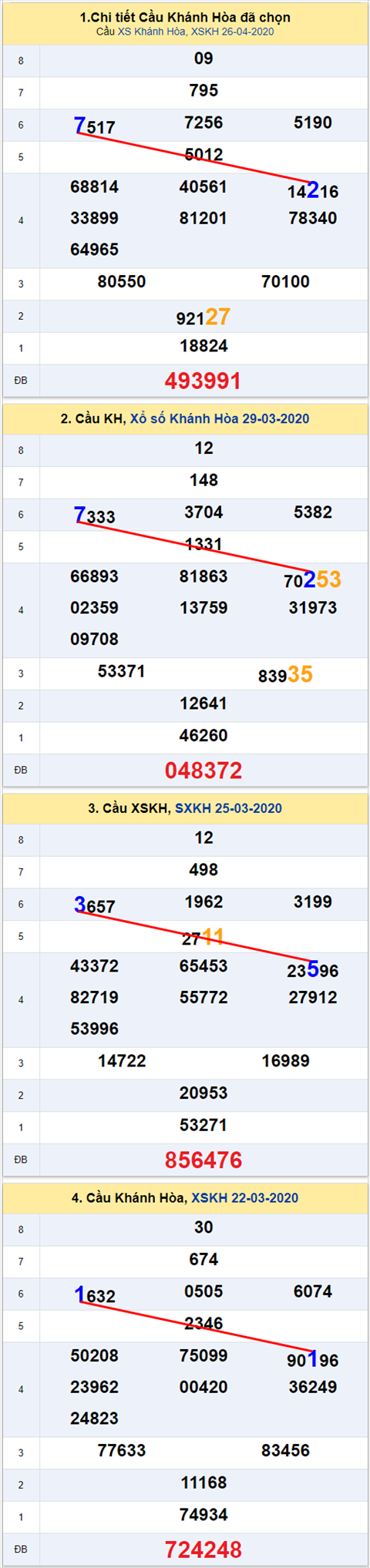Click number 7256 in the first table
This screenshot has width=370, height=1568.
203,123
